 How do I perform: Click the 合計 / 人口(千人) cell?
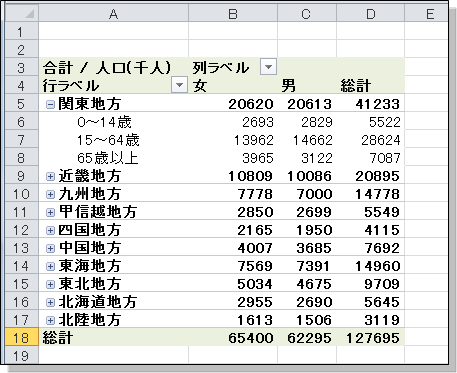point(114,68)
